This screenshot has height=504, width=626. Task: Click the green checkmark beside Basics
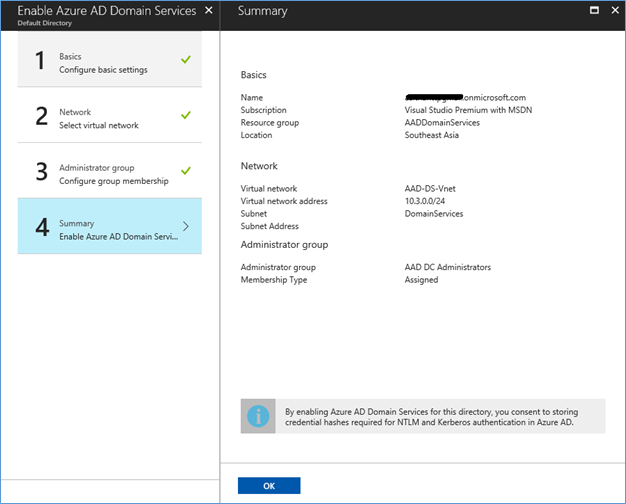[186, 60]
